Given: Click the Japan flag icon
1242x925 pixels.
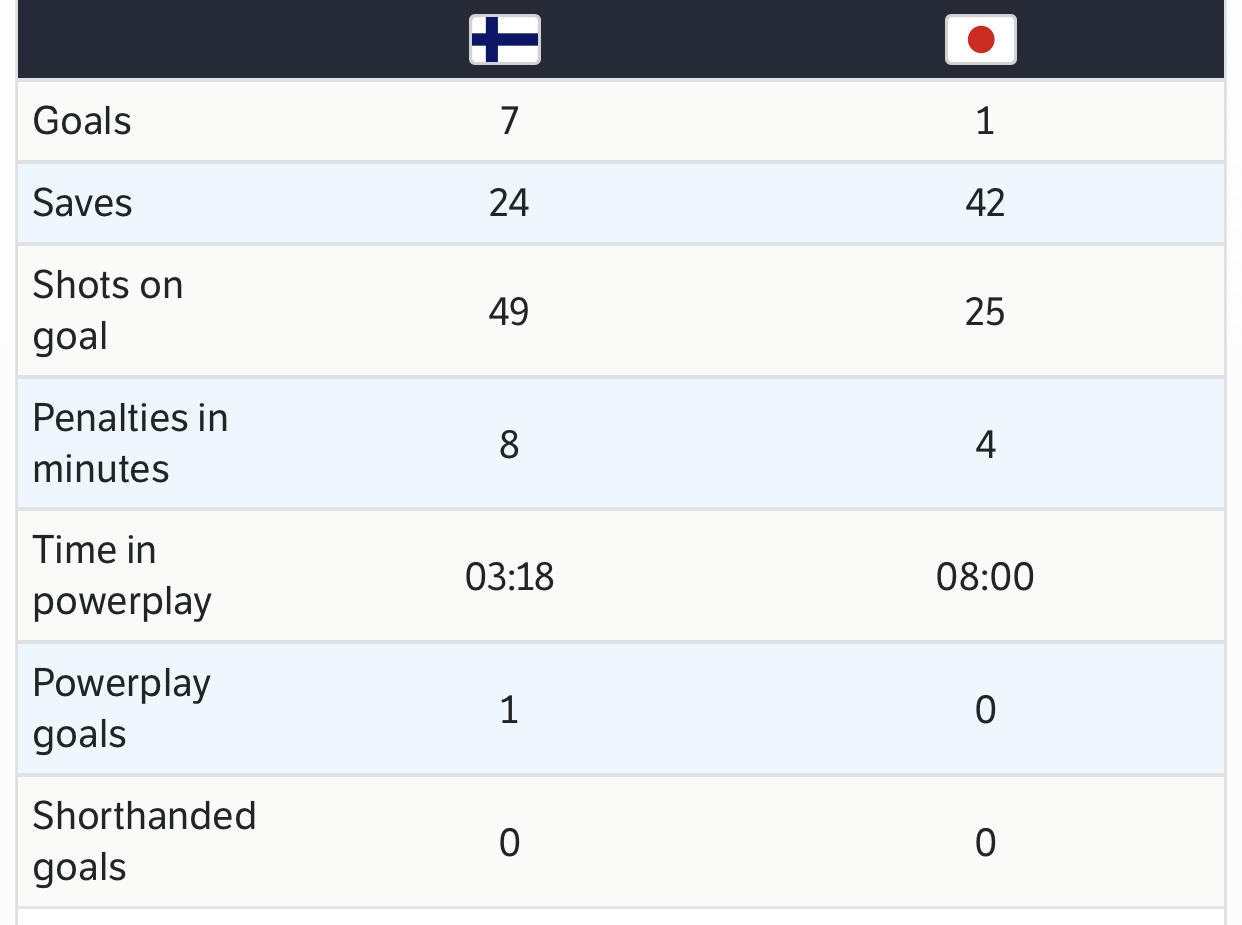Looking at the screenshot, I should [x=981, y=40].
